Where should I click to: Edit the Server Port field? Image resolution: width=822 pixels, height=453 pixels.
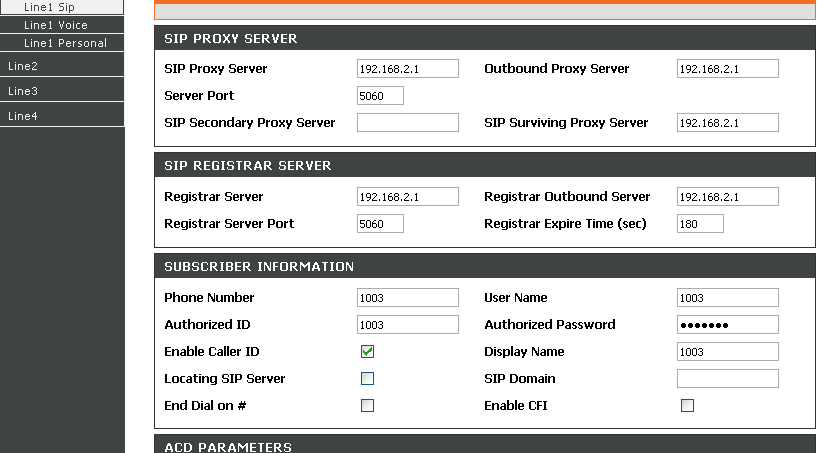[x=380, y=95]
